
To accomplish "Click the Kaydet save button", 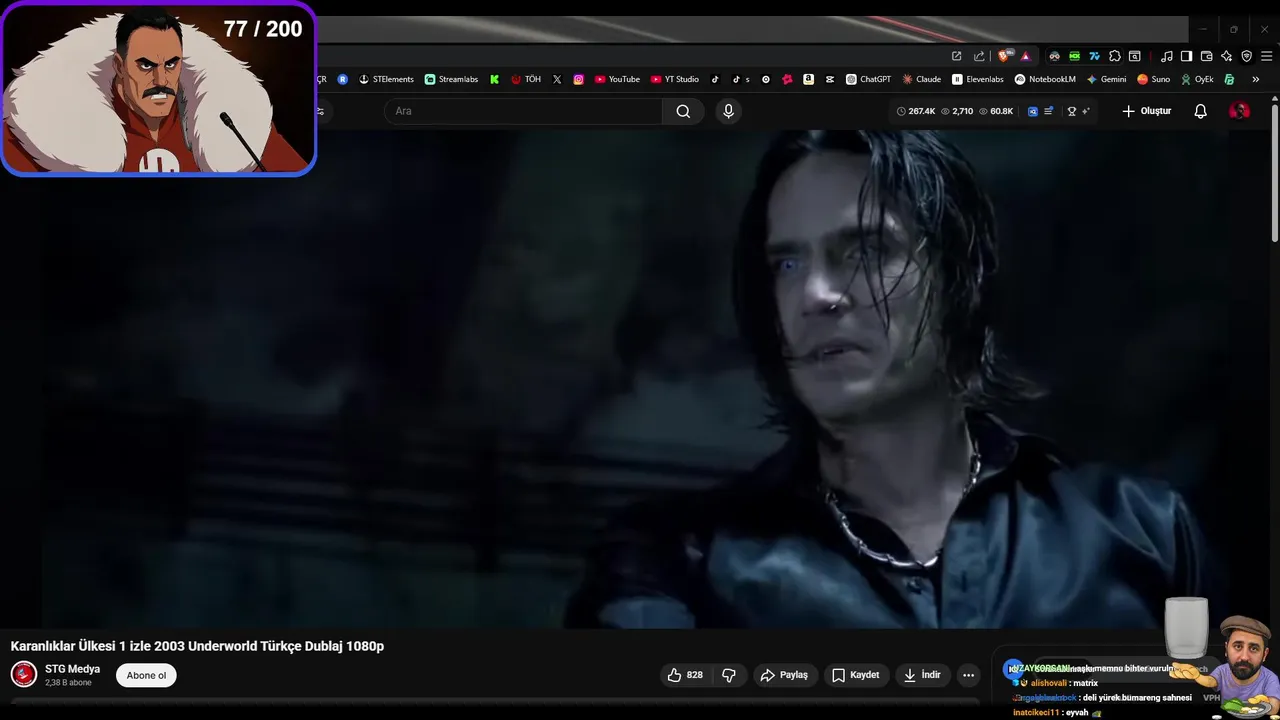I will [856, 675].
